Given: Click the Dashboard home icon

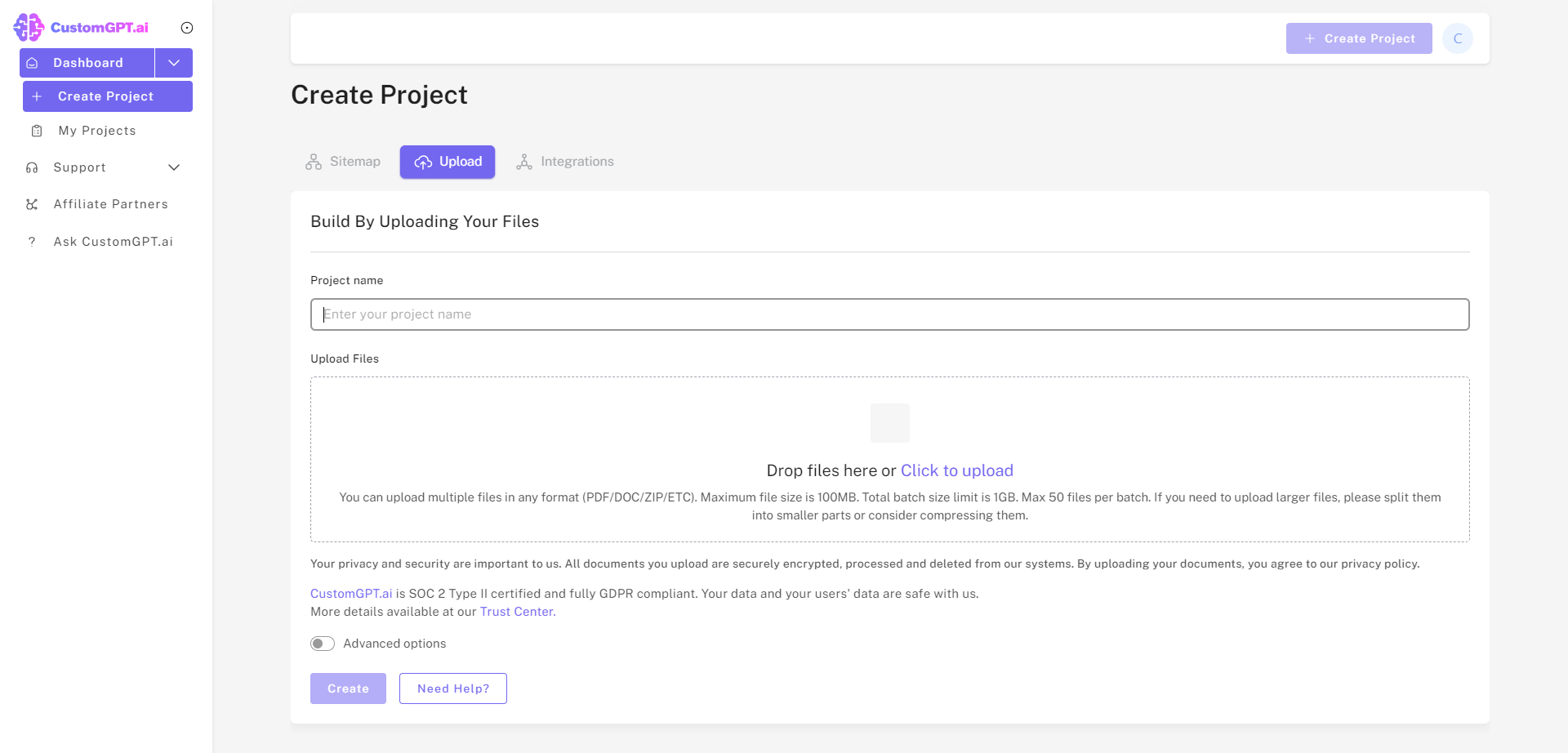Looking at the screenshot, I should click(33, 63).
